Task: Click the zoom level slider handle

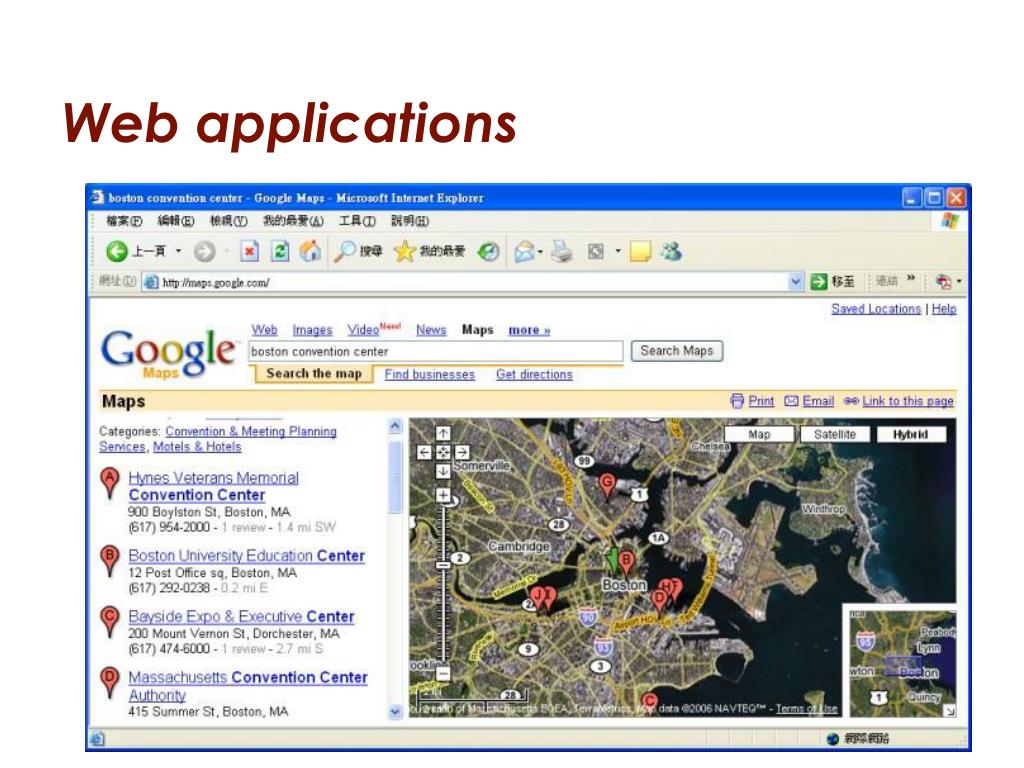Action: 443,565
